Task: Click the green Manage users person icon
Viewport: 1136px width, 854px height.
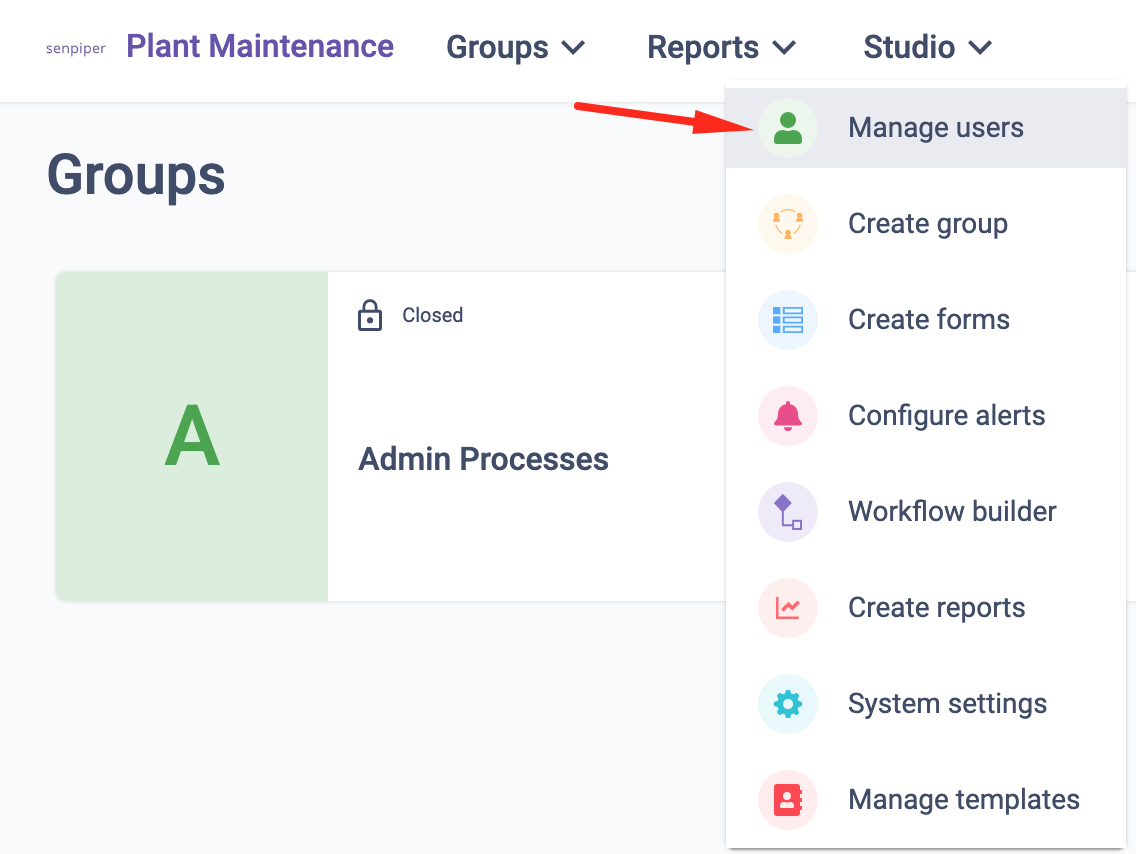Action: [x=788, y=128]
